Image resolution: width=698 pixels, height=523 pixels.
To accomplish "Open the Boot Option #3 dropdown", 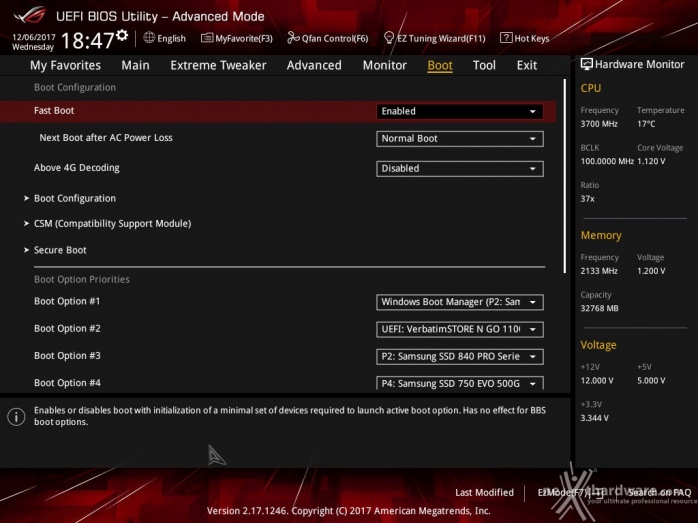I will point(459,356).
